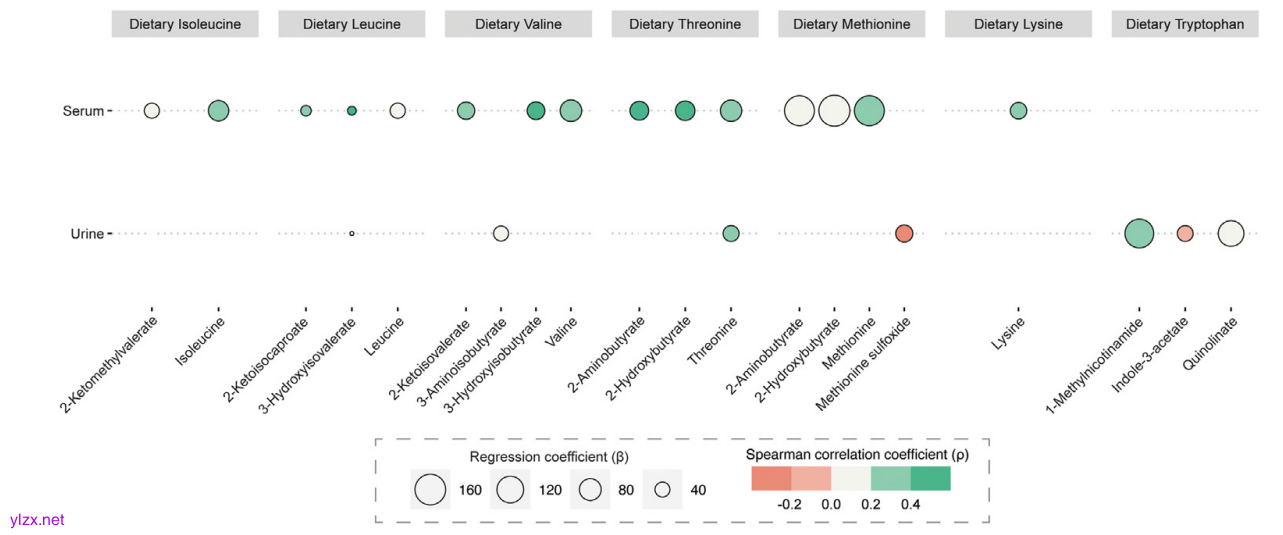
Task: Click the Serum Methionine green bubble
Action: pyautogui.click(x=870, y=111)
